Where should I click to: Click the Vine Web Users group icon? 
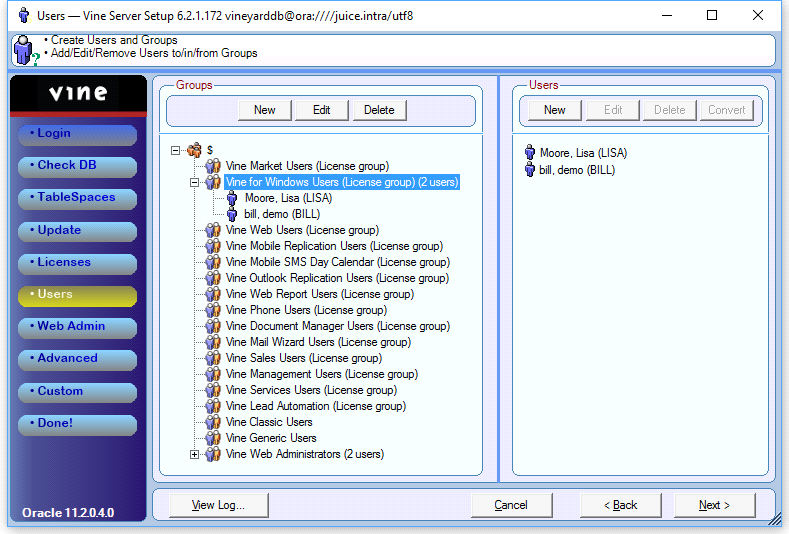click(213, 230)
